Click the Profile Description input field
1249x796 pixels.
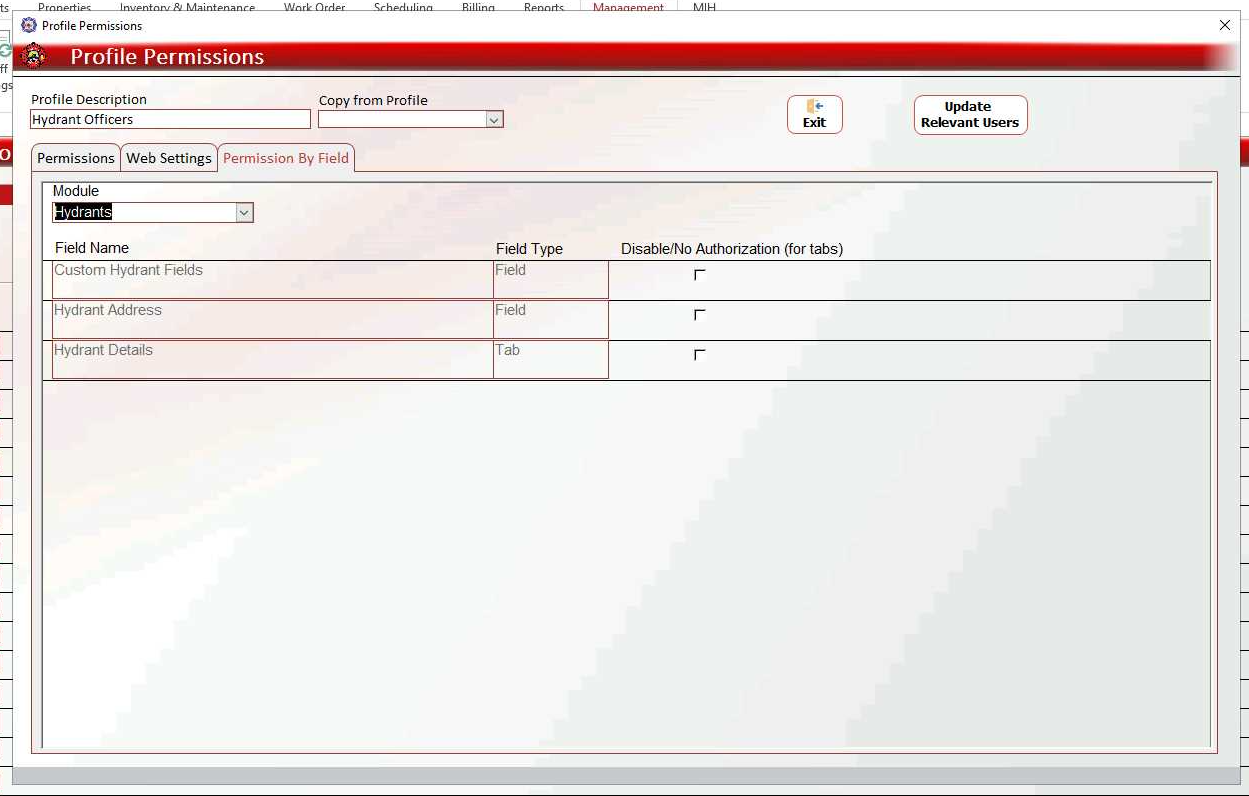pyautogui.click(x=170, y=119)
